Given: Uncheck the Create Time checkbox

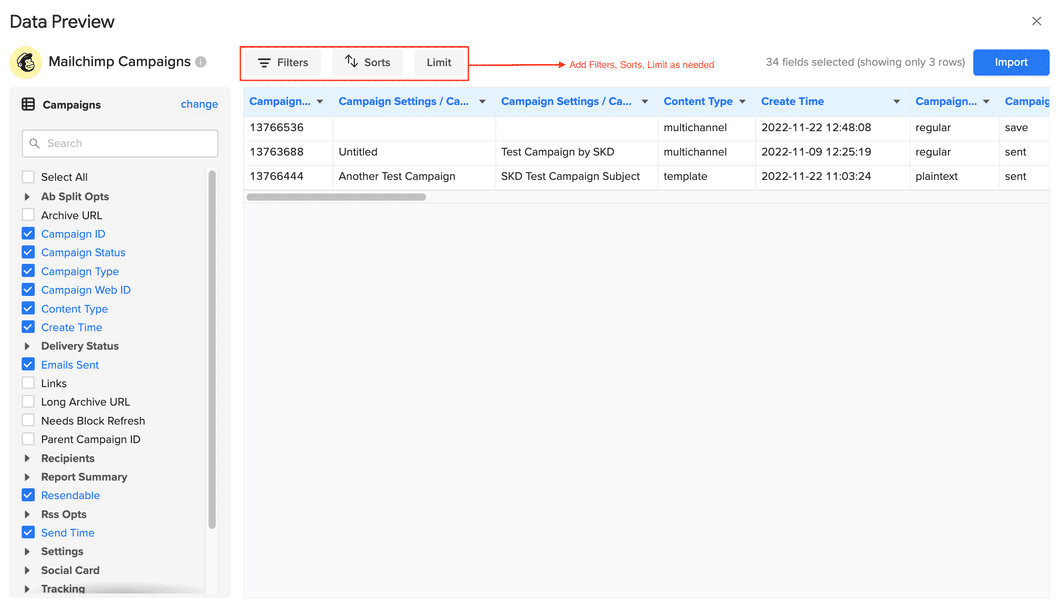Looking at the screenshot, I should click(28, 327).
